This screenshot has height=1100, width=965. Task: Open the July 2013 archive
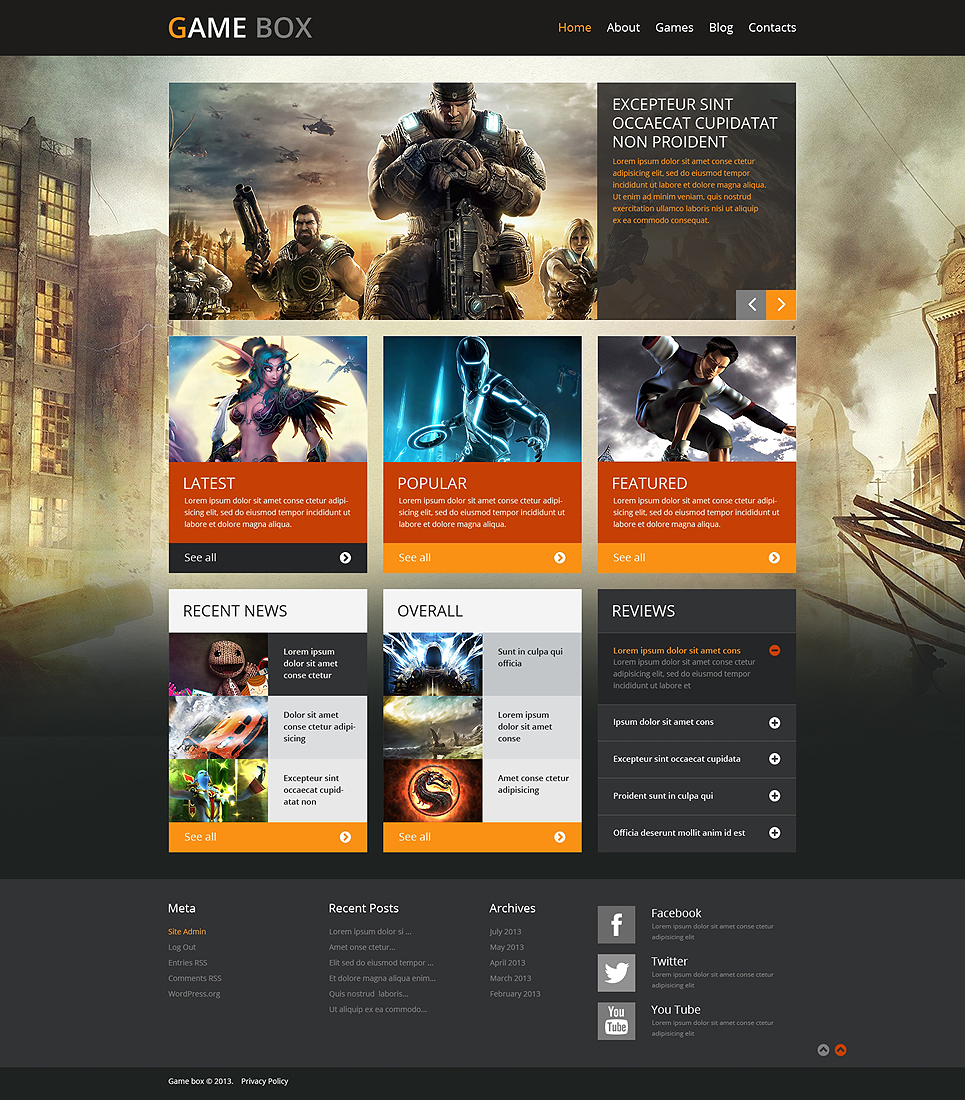(506, 932)
